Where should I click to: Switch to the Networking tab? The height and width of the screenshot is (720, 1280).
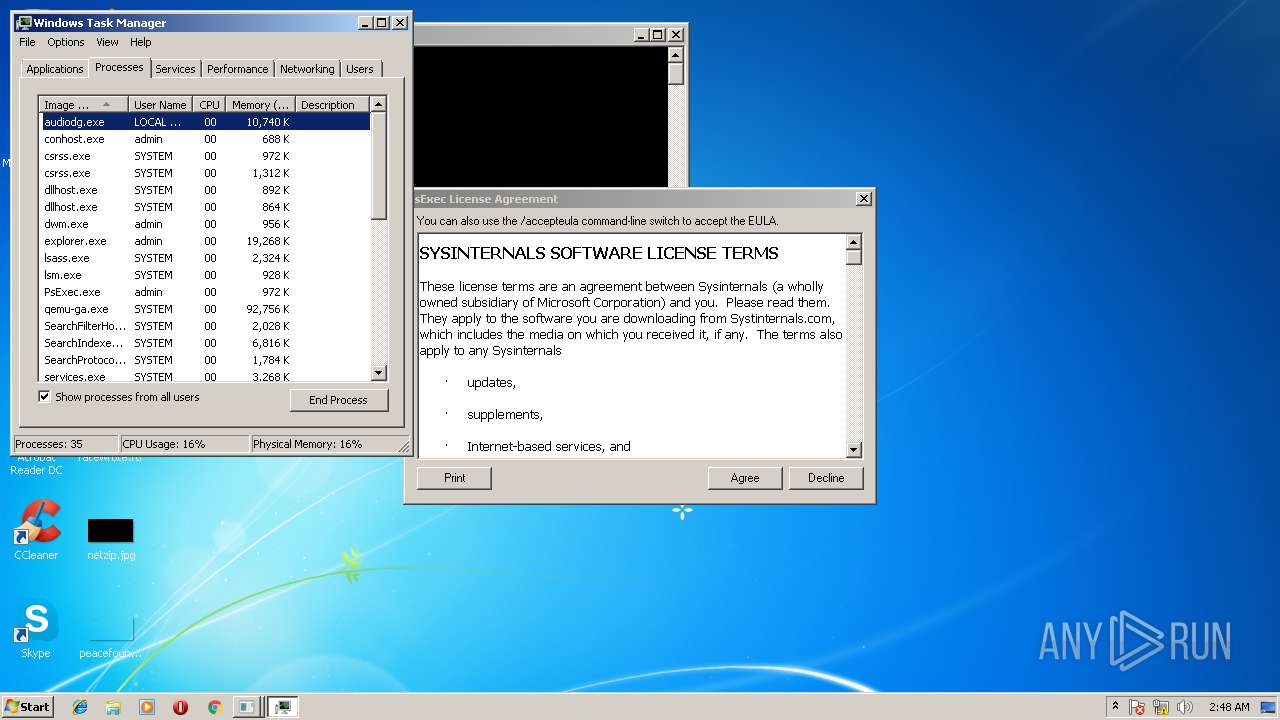[x=307, y=69]
